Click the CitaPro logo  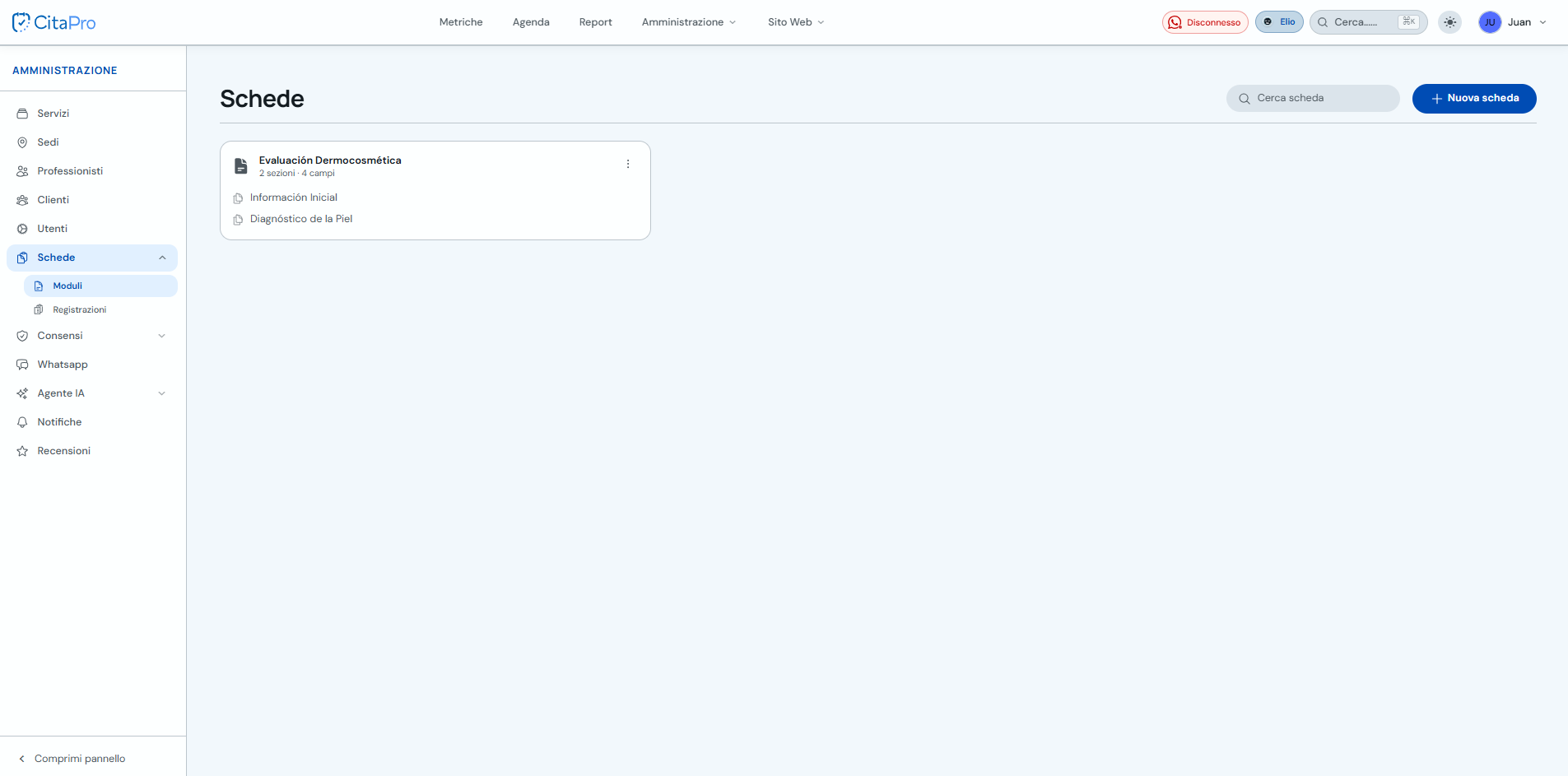pyautogui.click(x=54, y=22)
